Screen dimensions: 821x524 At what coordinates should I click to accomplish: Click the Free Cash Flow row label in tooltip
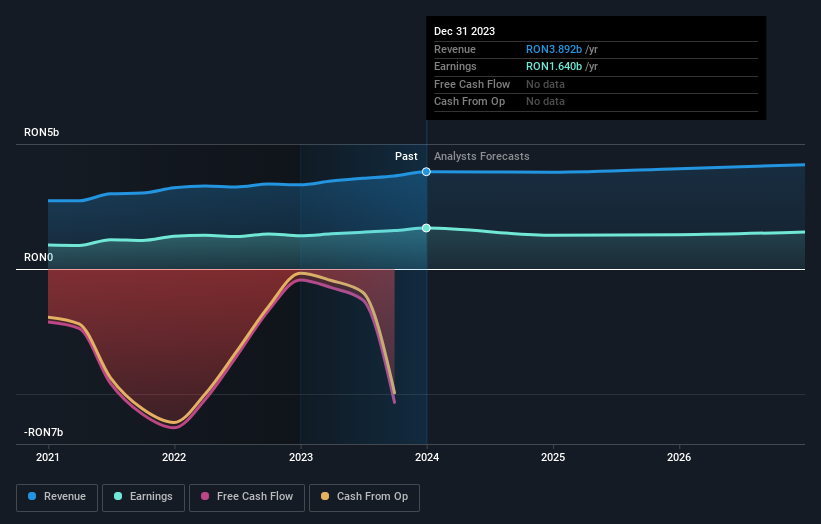(472, 84)
